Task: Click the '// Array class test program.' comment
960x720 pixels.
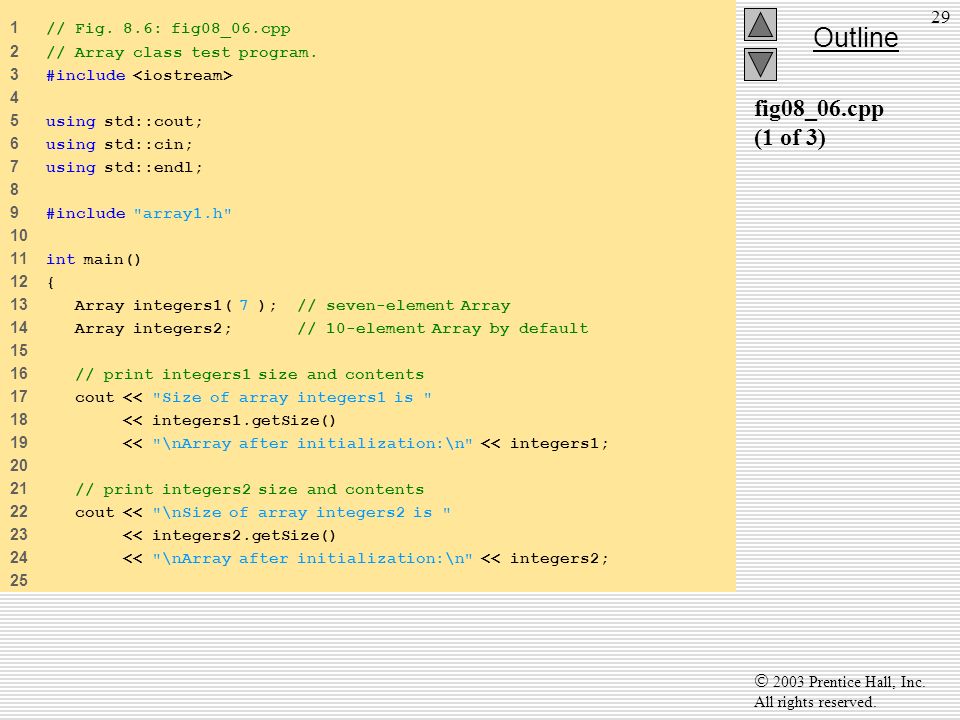Action: 181,52
